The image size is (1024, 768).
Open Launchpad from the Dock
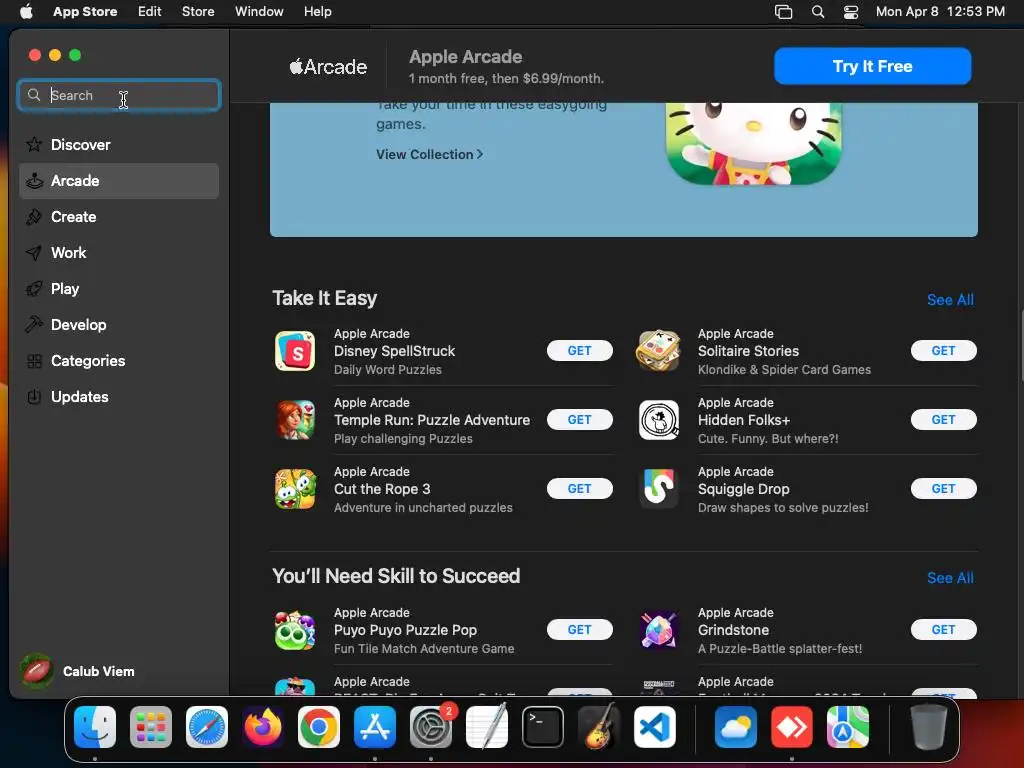click(151, 727)
